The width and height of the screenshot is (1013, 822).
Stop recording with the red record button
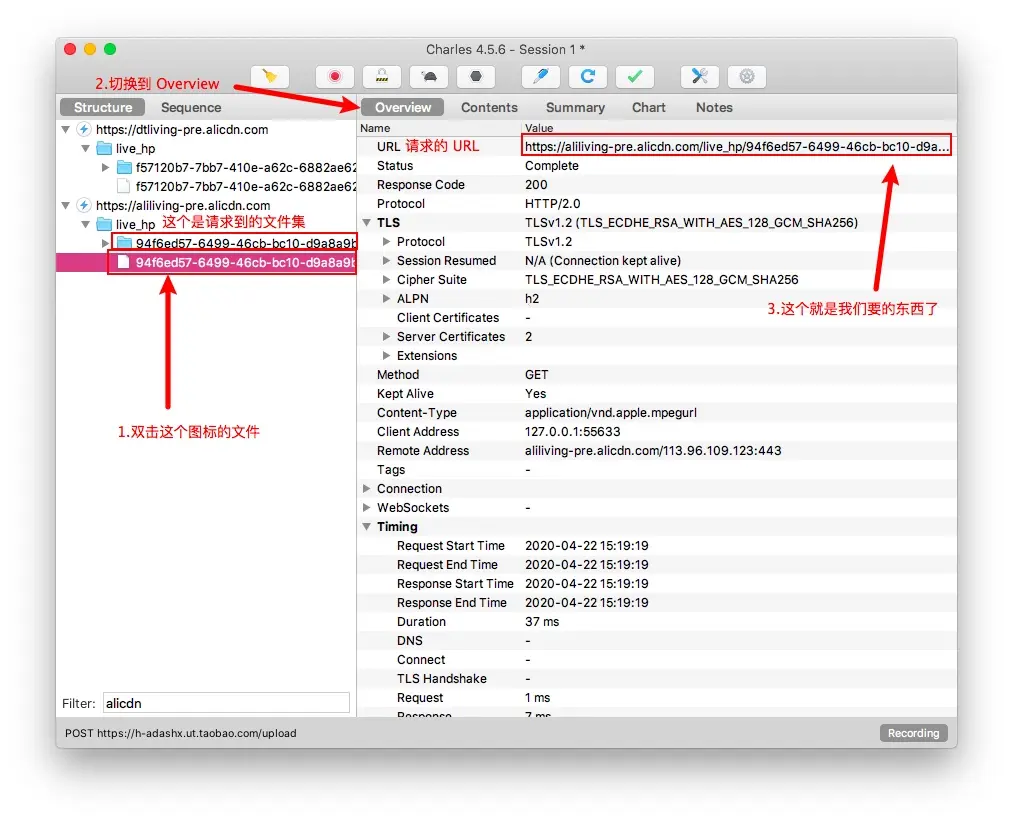[335, 77]
